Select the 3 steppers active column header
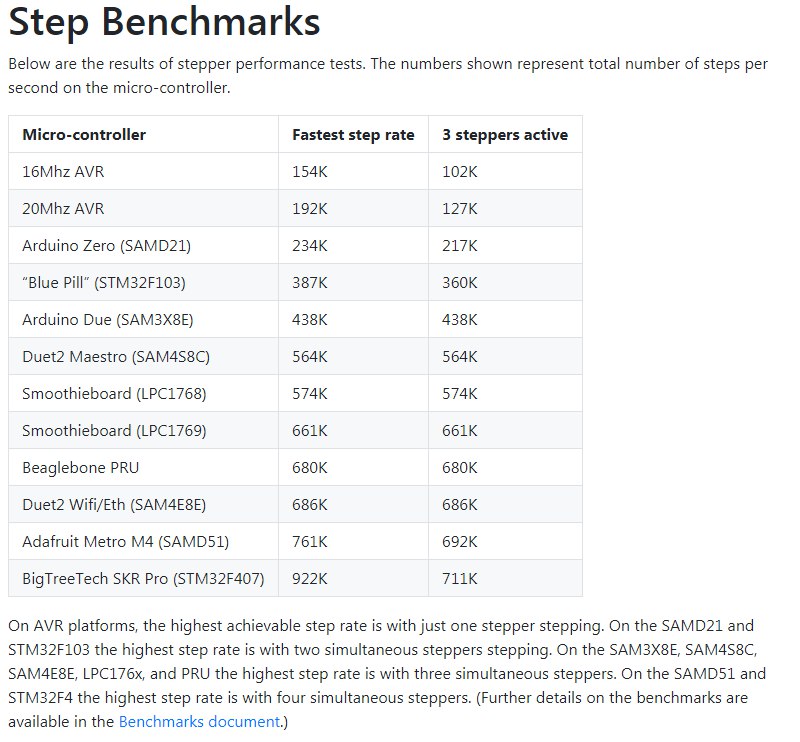 click(505, 135)
